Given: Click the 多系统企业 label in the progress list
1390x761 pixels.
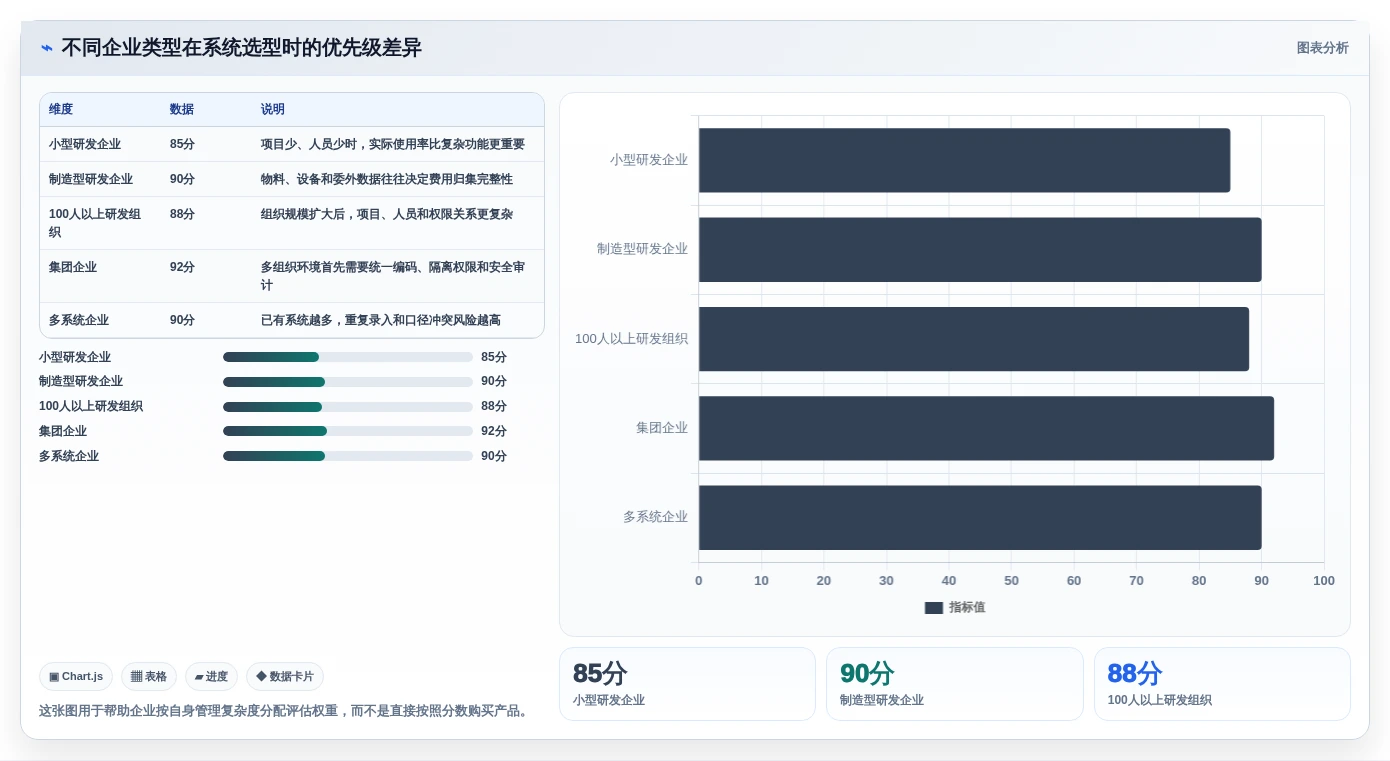Looking at the screenshot, I should click(x=69, y=456).
